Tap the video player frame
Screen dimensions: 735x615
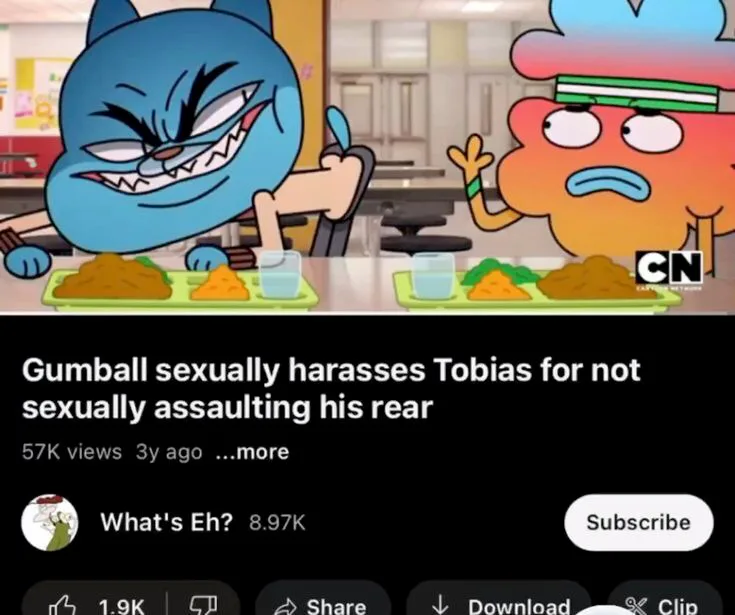(368, 155)
